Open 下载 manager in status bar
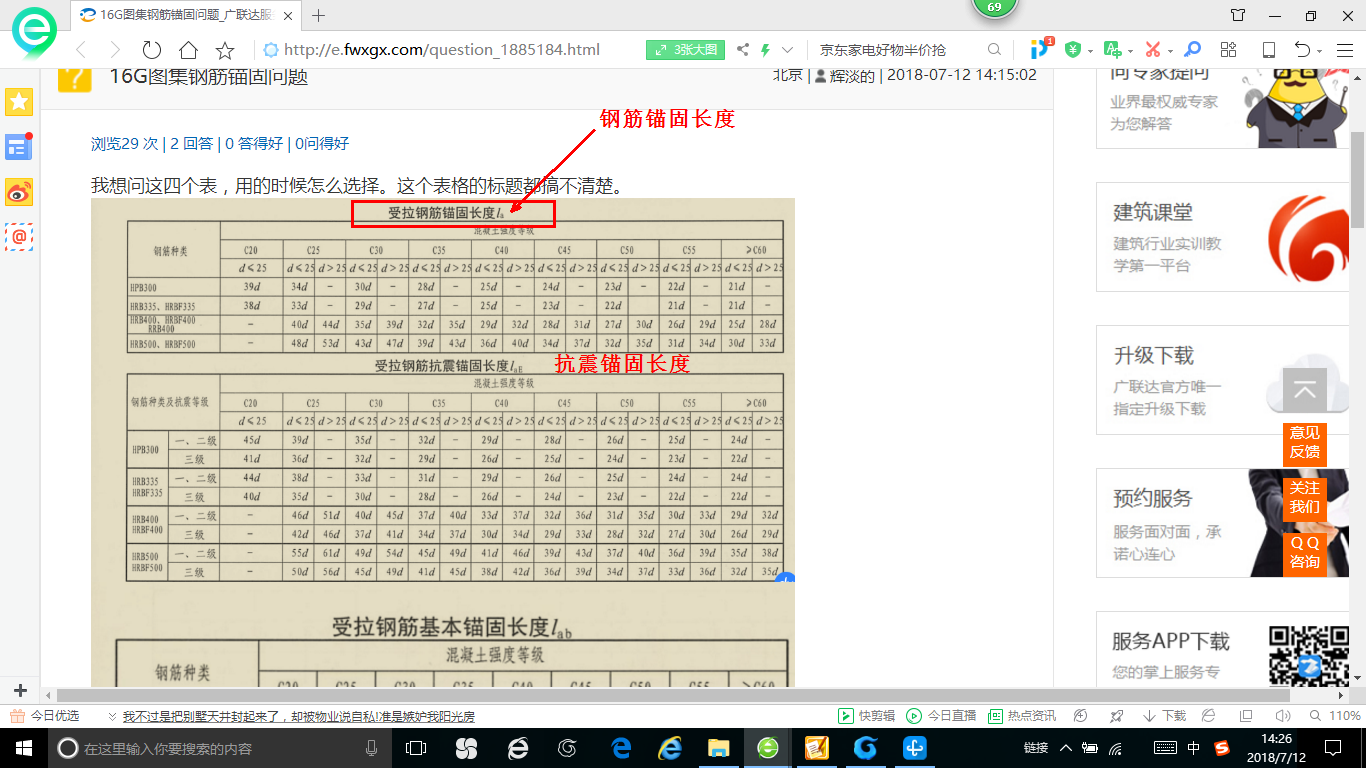The width and height of the screenshot is (1366, 768). [1164, 716]
